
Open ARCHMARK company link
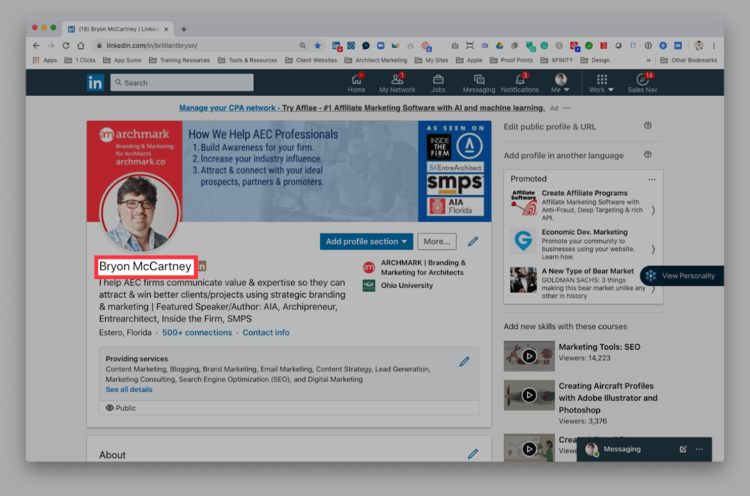[x=415, y=267]
